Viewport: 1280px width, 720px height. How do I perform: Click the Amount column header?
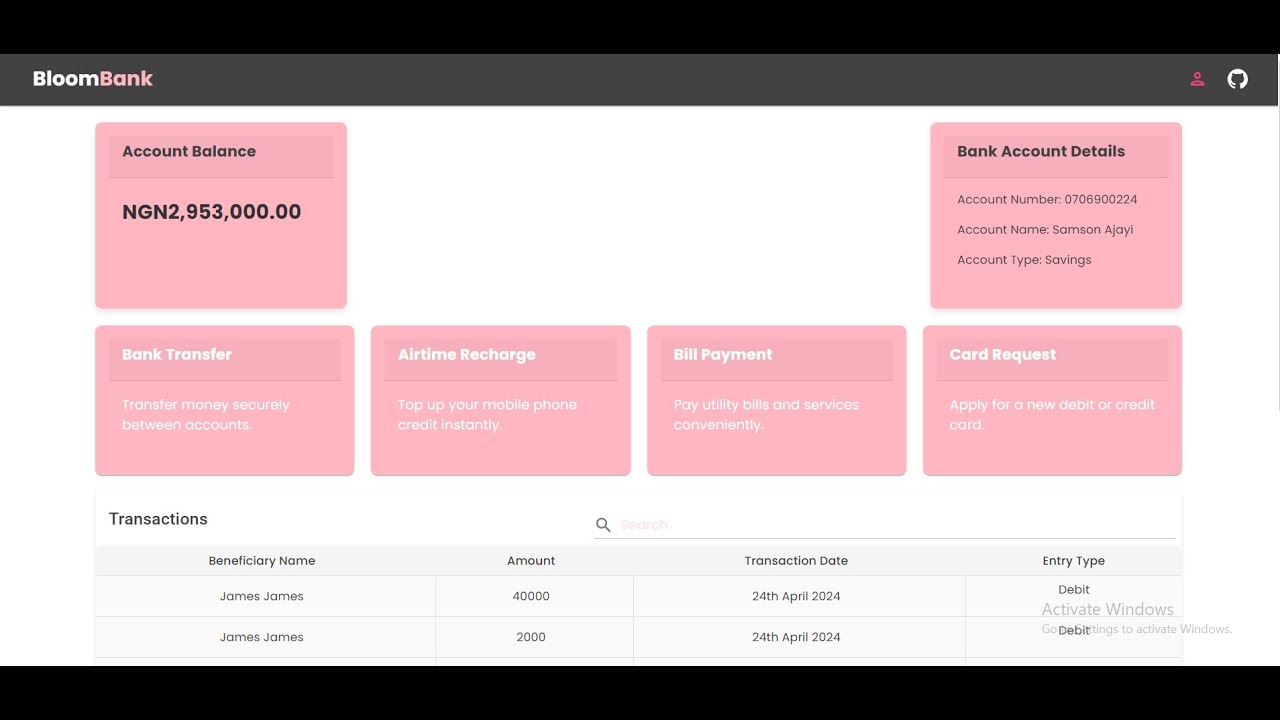531,561
